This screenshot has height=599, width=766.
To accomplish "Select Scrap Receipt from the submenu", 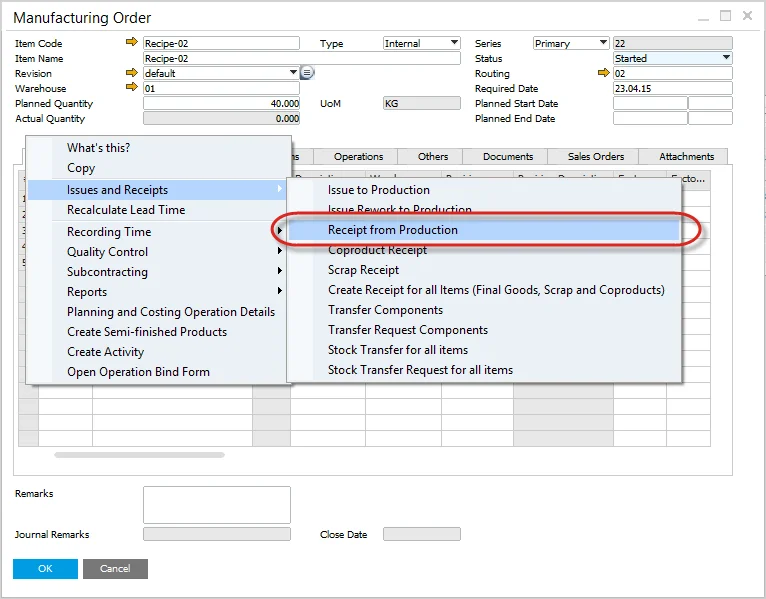I will coord(363,270).
